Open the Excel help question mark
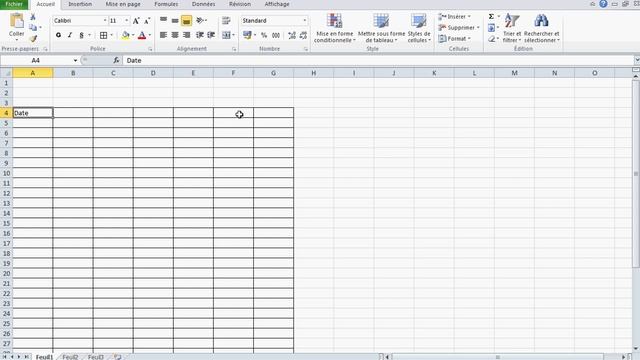The image size is (640, 360). 603,4
